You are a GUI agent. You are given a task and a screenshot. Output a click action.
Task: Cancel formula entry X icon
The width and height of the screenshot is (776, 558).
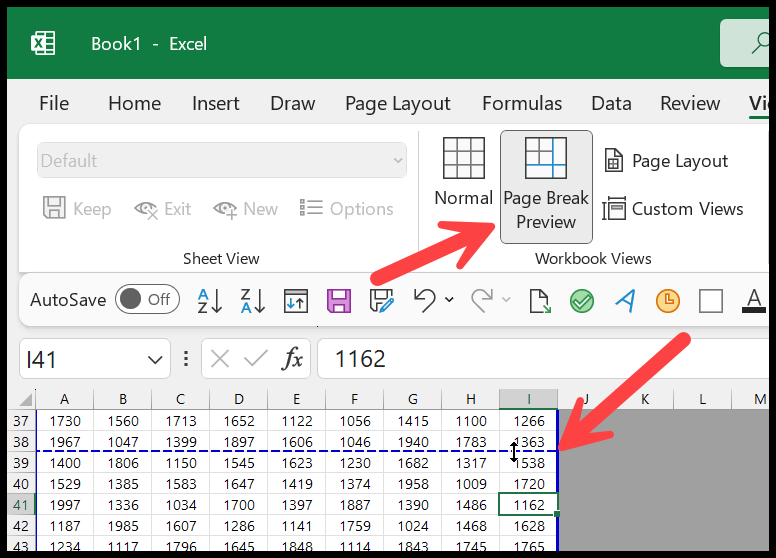pos(220,359)
